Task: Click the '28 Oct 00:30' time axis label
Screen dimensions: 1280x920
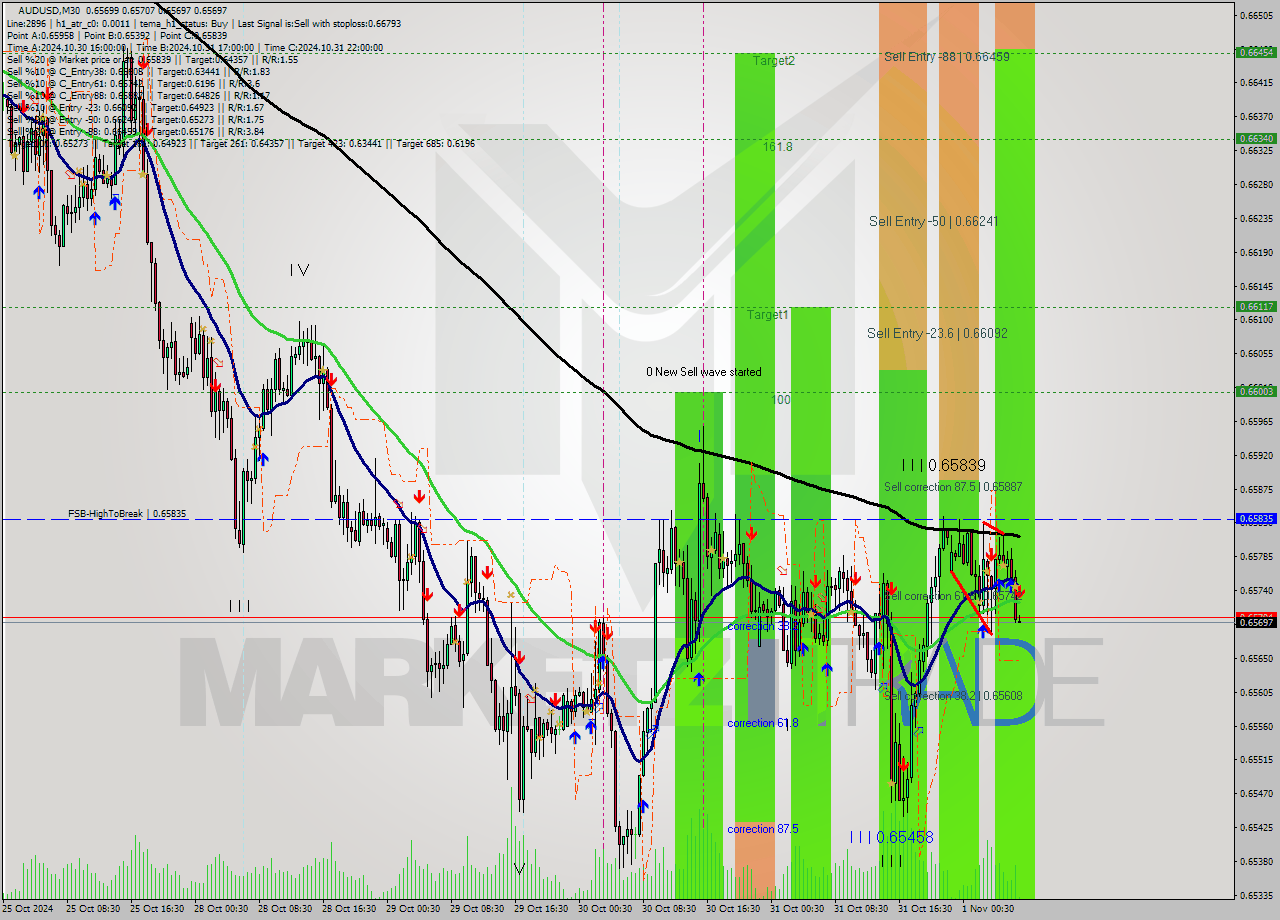Action: (222, 908)
